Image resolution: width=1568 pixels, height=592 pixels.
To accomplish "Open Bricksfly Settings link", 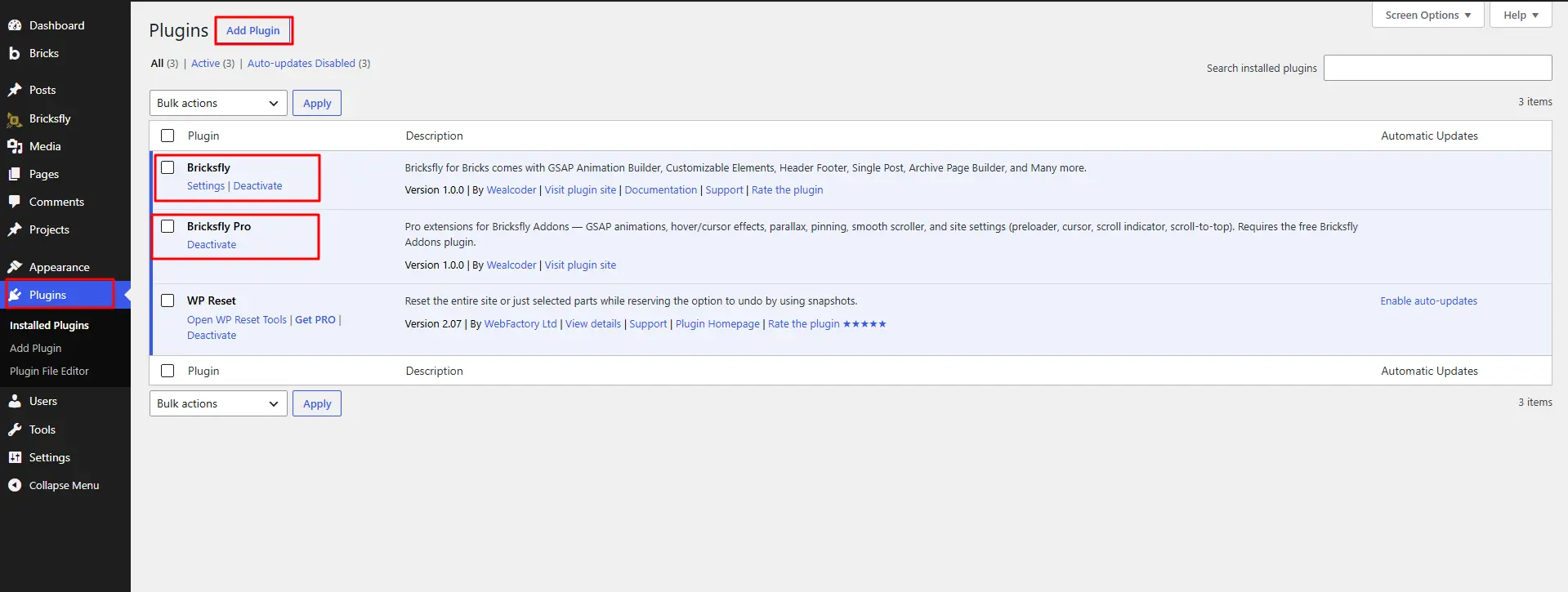I will (206, 186).
